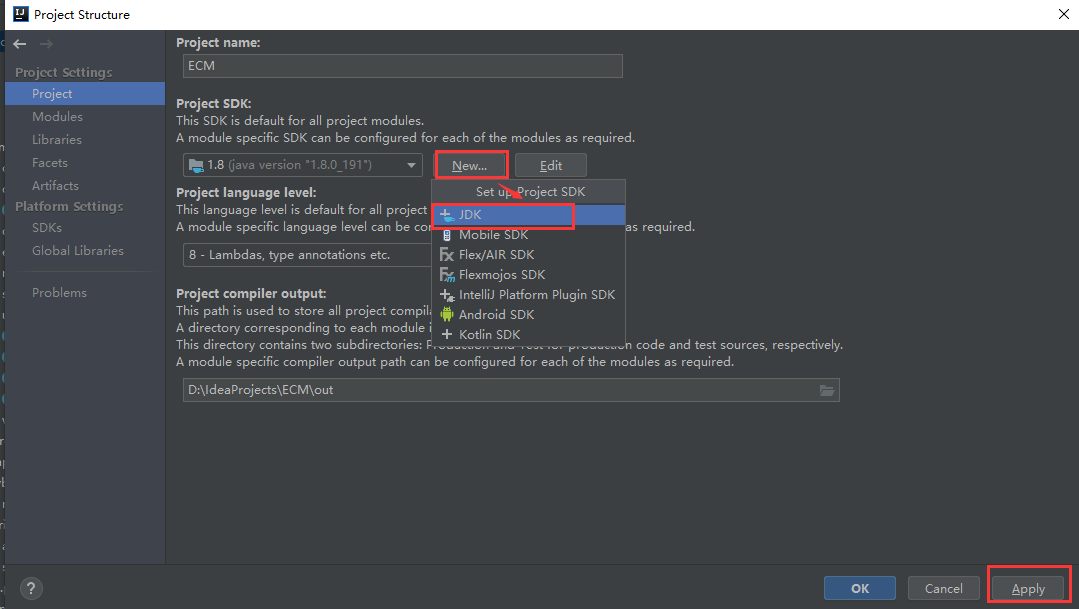Choose IntelliJ Platform Plugin SDK

(x=528, y=295)
